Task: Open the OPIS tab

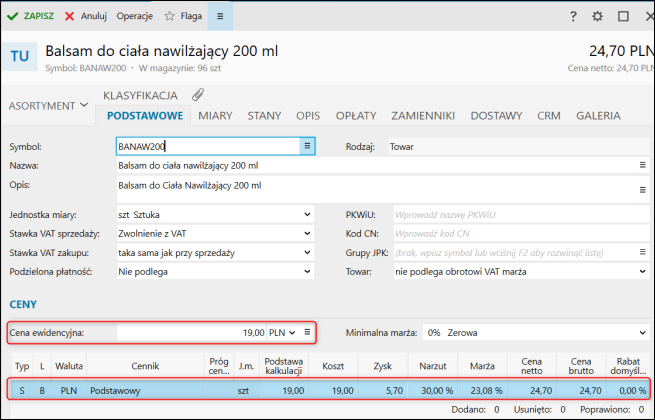Action: click(x=308, y=116)
